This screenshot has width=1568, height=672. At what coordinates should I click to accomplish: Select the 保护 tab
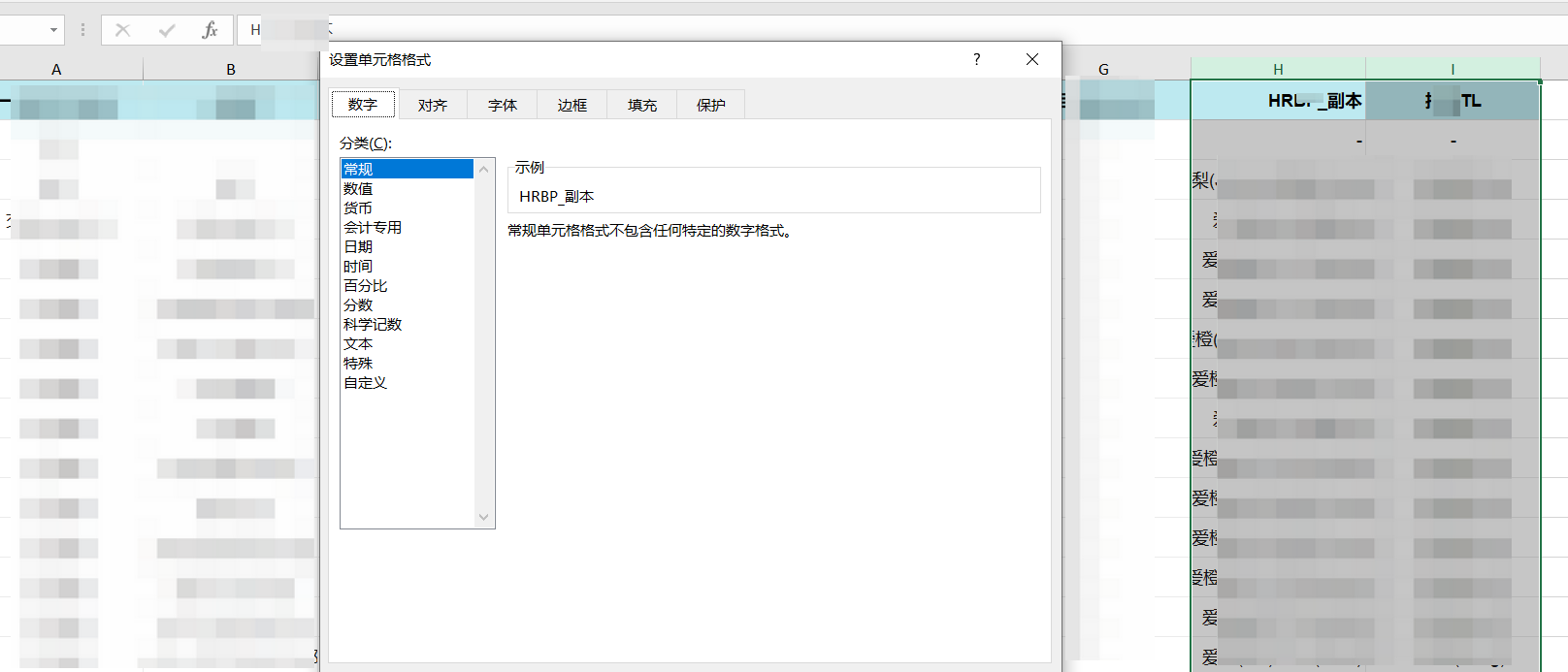711,105
